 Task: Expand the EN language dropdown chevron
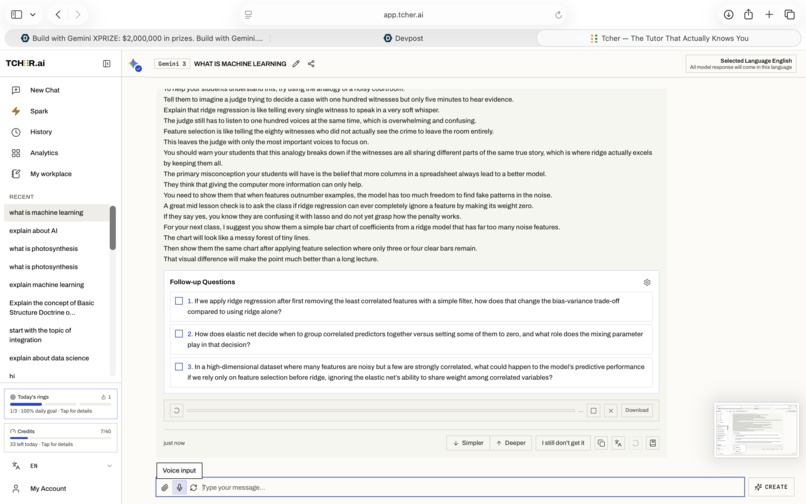(x=109, y=466)
